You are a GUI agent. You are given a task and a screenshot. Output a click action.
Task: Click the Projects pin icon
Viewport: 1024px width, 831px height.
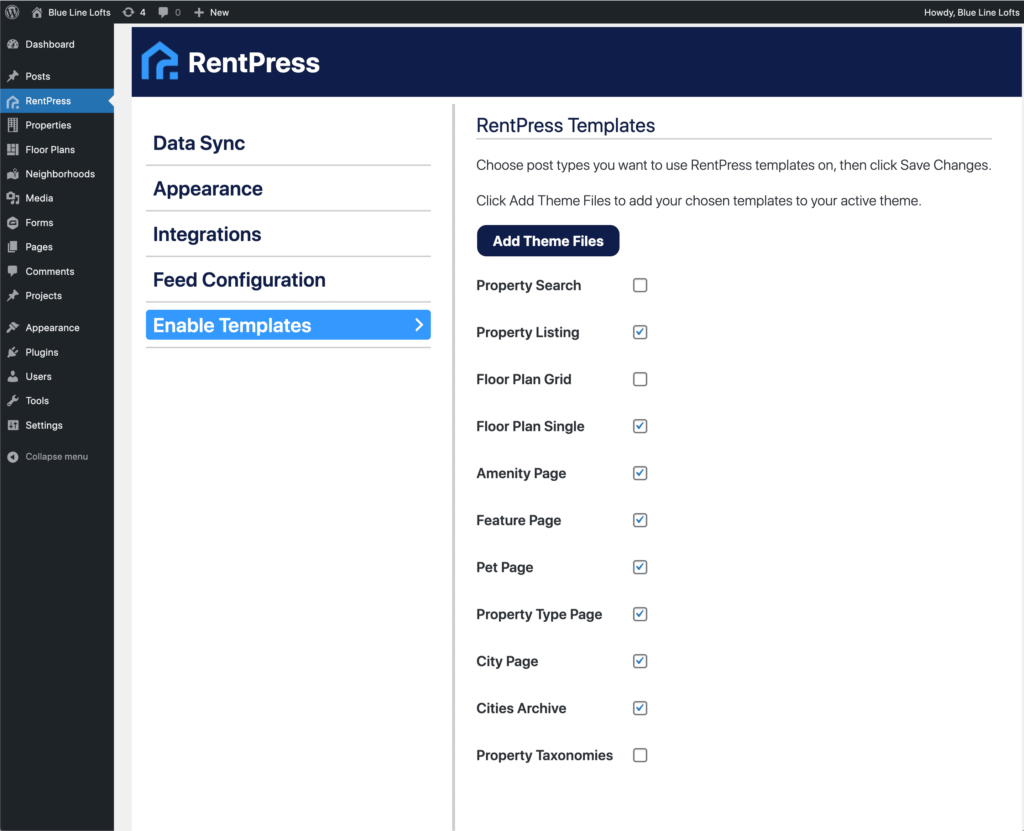(12, 295)
